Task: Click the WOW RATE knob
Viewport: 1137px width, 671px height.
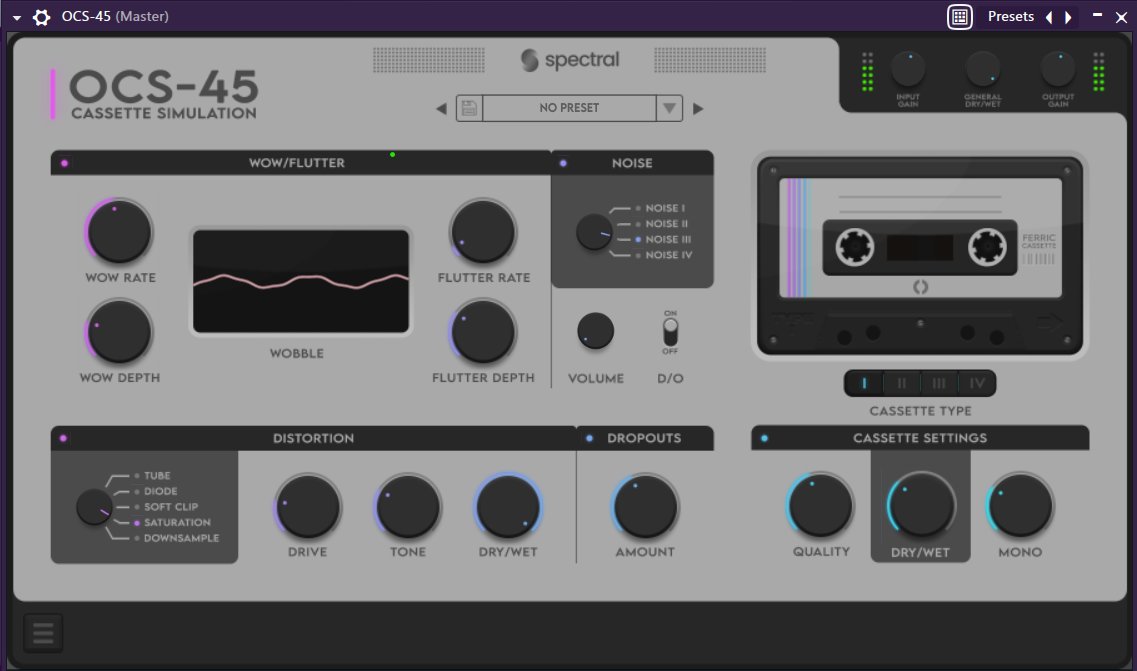Action: [x=119, y=232]
